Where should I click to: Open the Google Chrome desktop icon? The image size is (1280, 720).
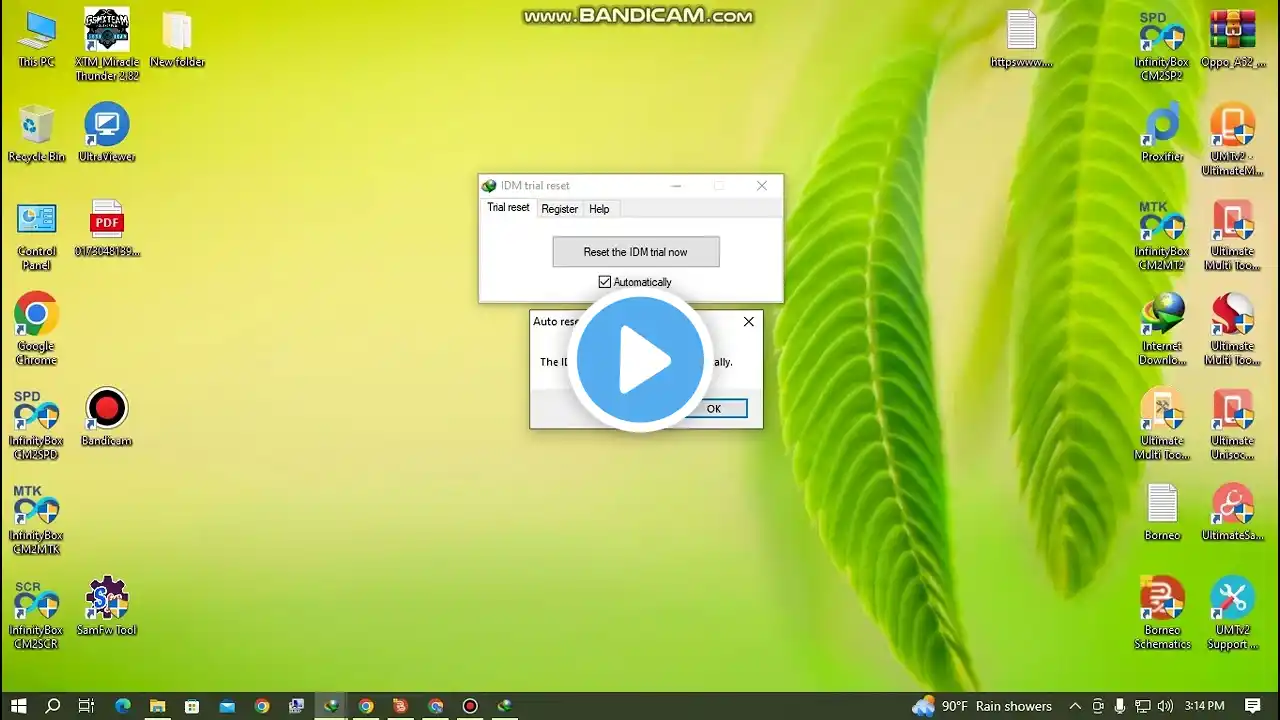coord(36,316)
